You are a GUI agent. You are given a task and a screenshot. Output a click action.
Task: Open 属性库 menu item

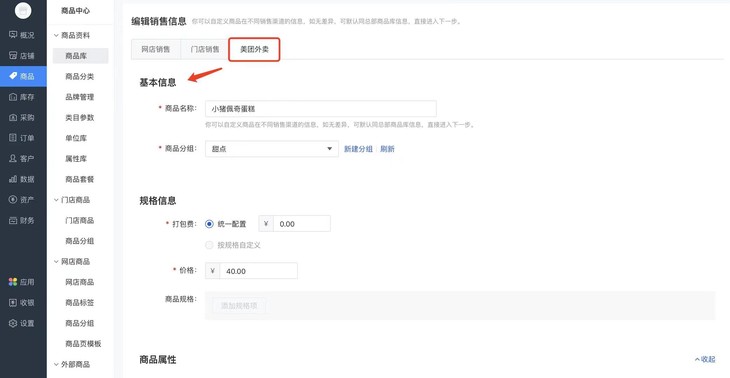[76, 158]
